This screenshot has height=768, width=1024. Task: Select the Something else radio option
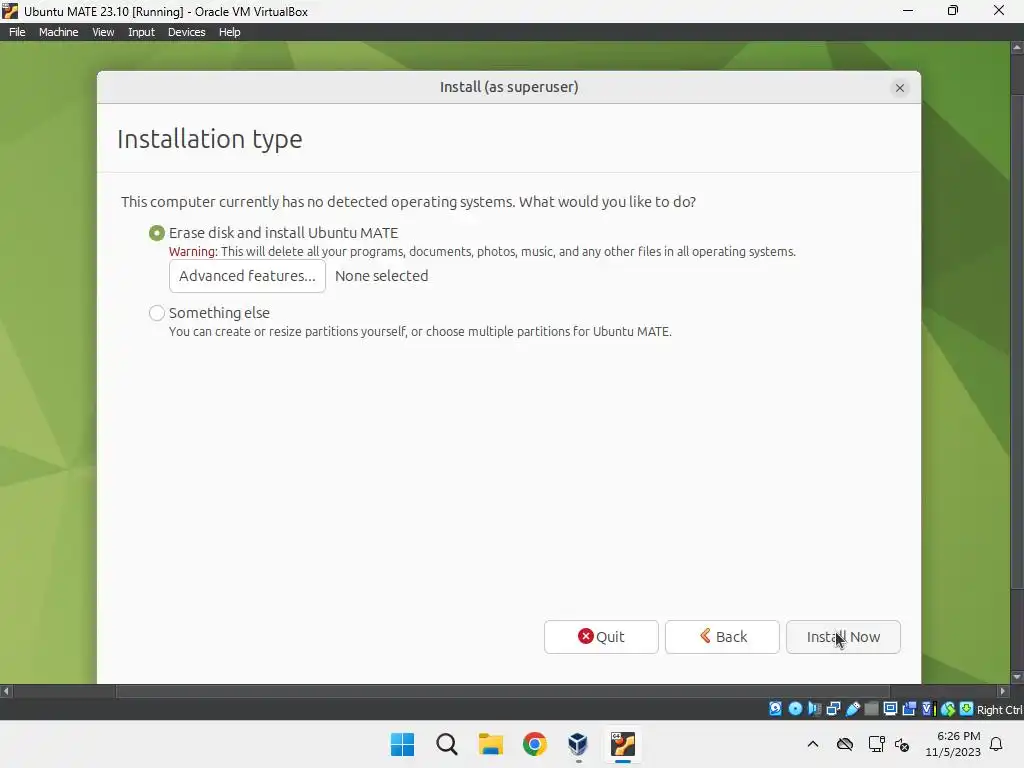pyautogui.click(x=157, y=313)
